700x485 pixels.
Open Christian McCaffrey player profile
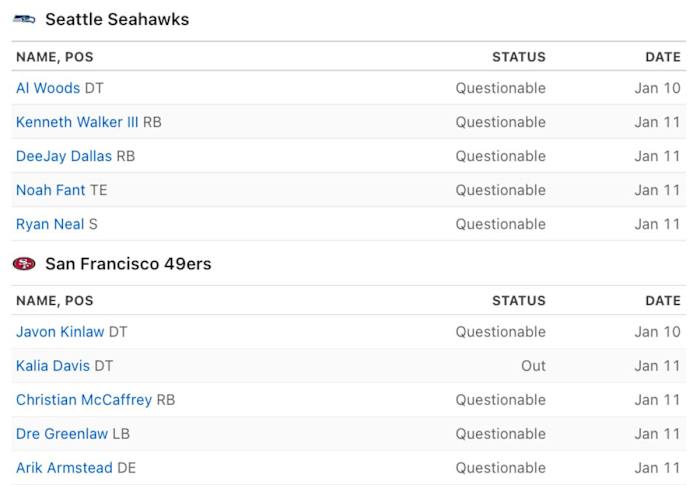(84, 400)
